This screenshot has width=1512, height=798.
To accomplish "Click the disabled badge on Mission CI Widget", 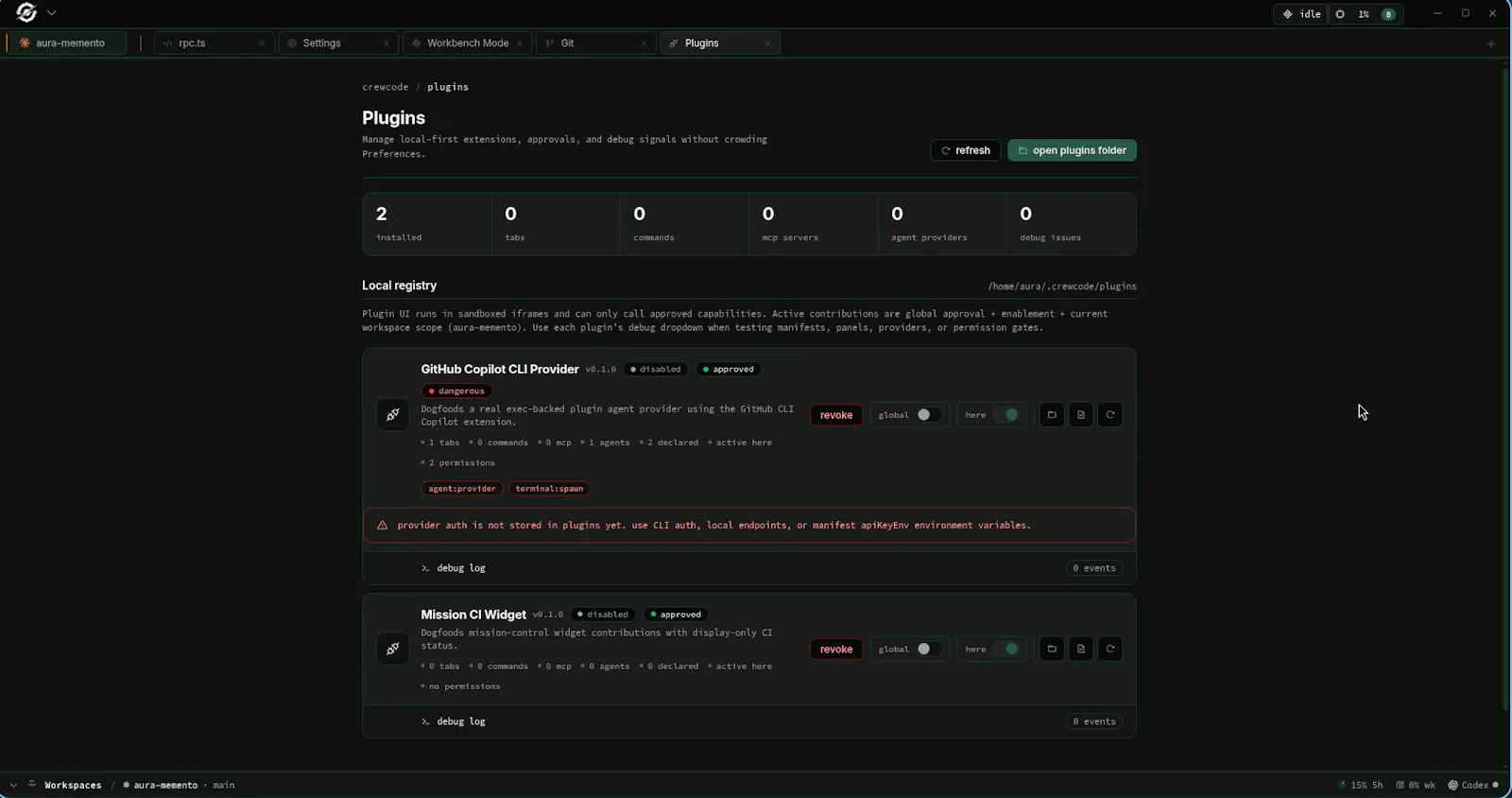I will point(603,615).
